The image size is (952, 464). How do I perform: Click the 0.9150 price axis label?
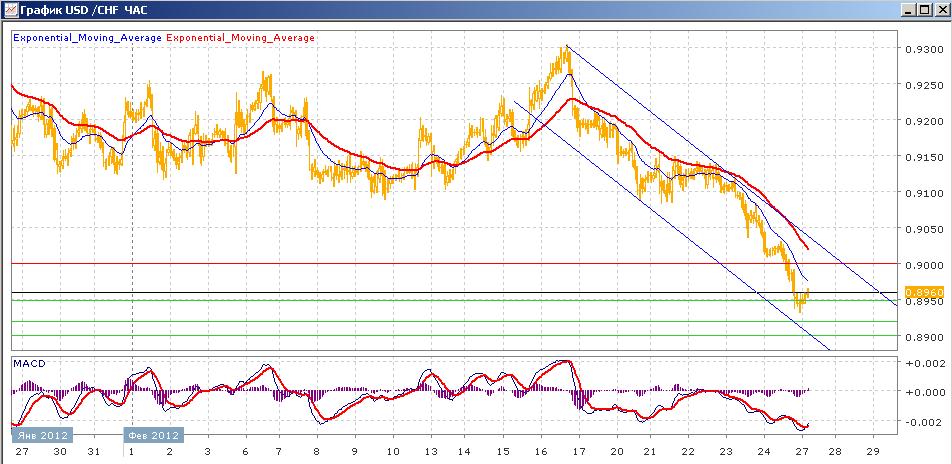click(x=925, y=157)
